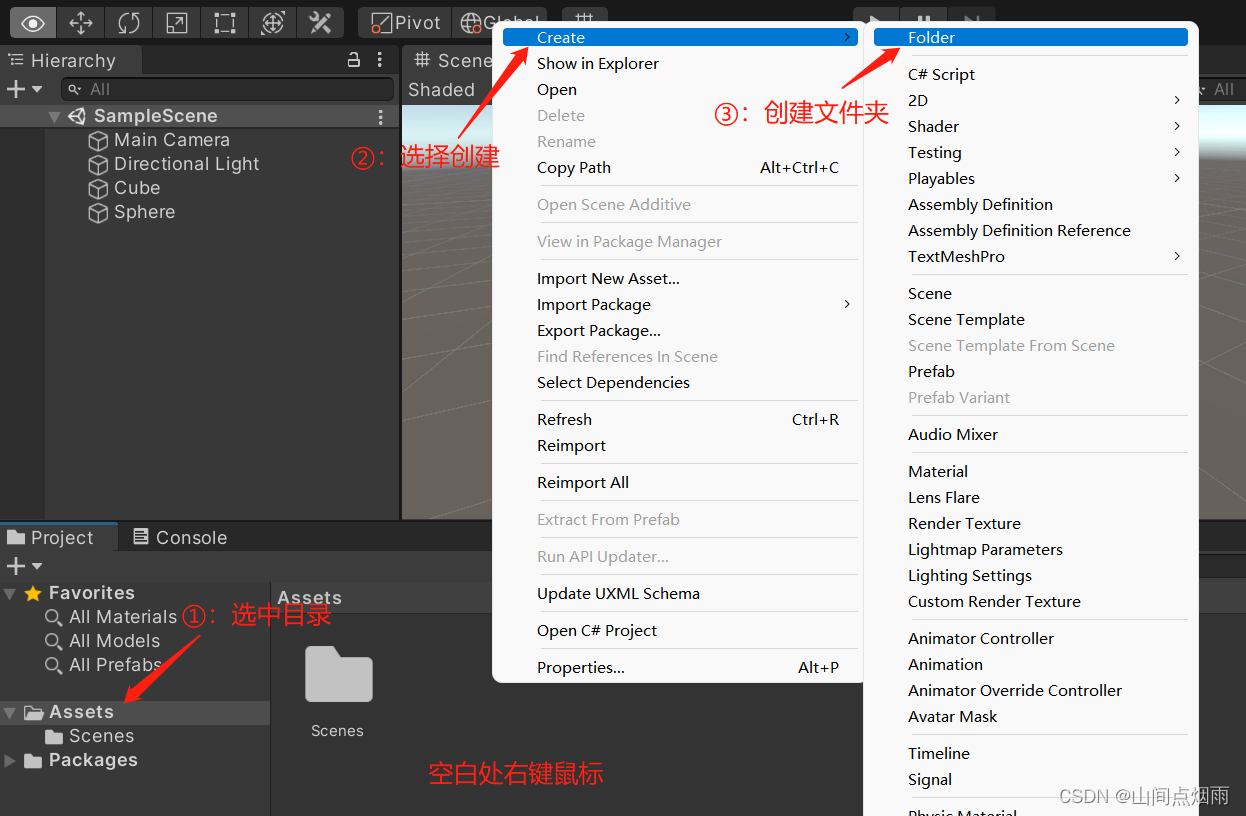Screen dimensions: 1246x816
Task: Choose Reimport All
Action: [x=583, y=482]
